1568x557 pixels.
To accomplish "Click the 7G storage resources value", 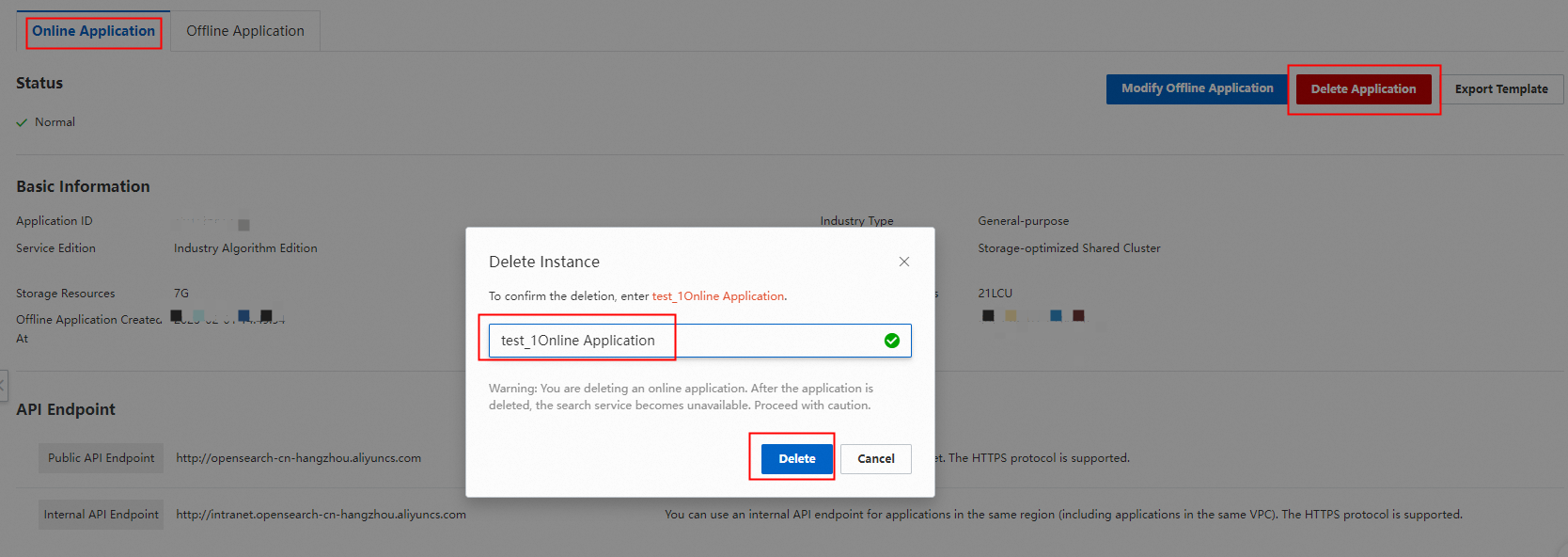I will (x=181, y=294).
